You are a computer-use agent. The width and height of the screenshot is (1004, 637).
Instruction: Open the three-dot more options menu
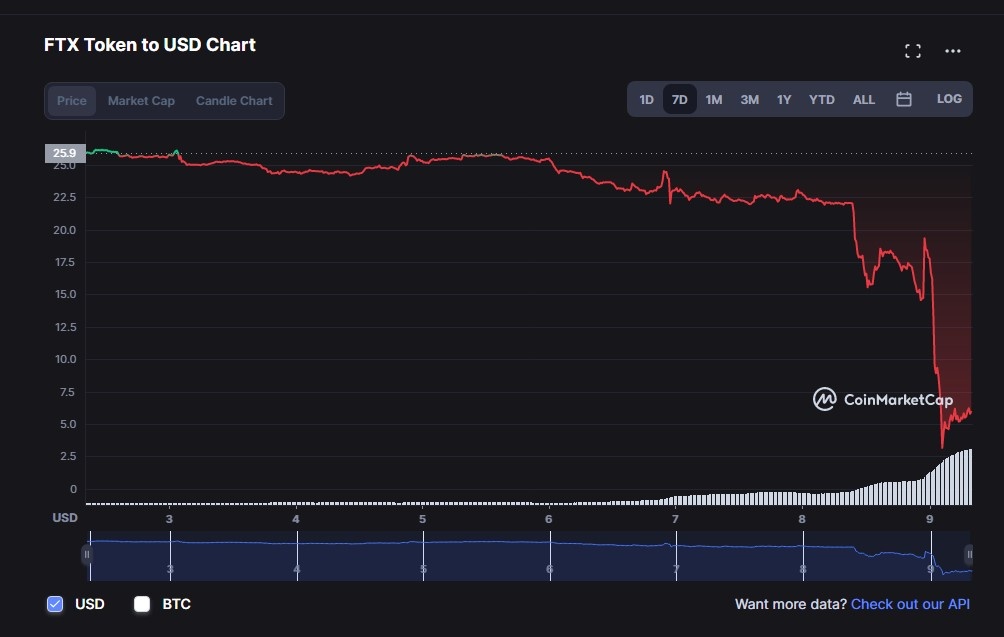pyautogui.click(x=952, y=51)
